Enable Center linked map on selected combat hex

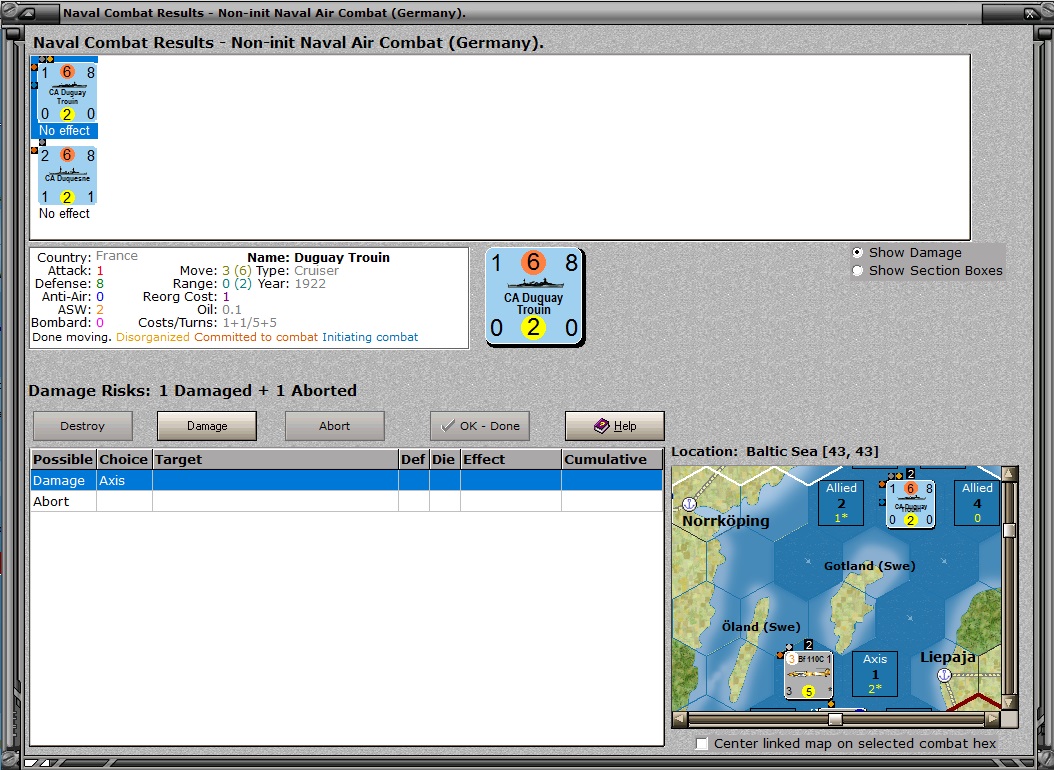tap(702, 744)
